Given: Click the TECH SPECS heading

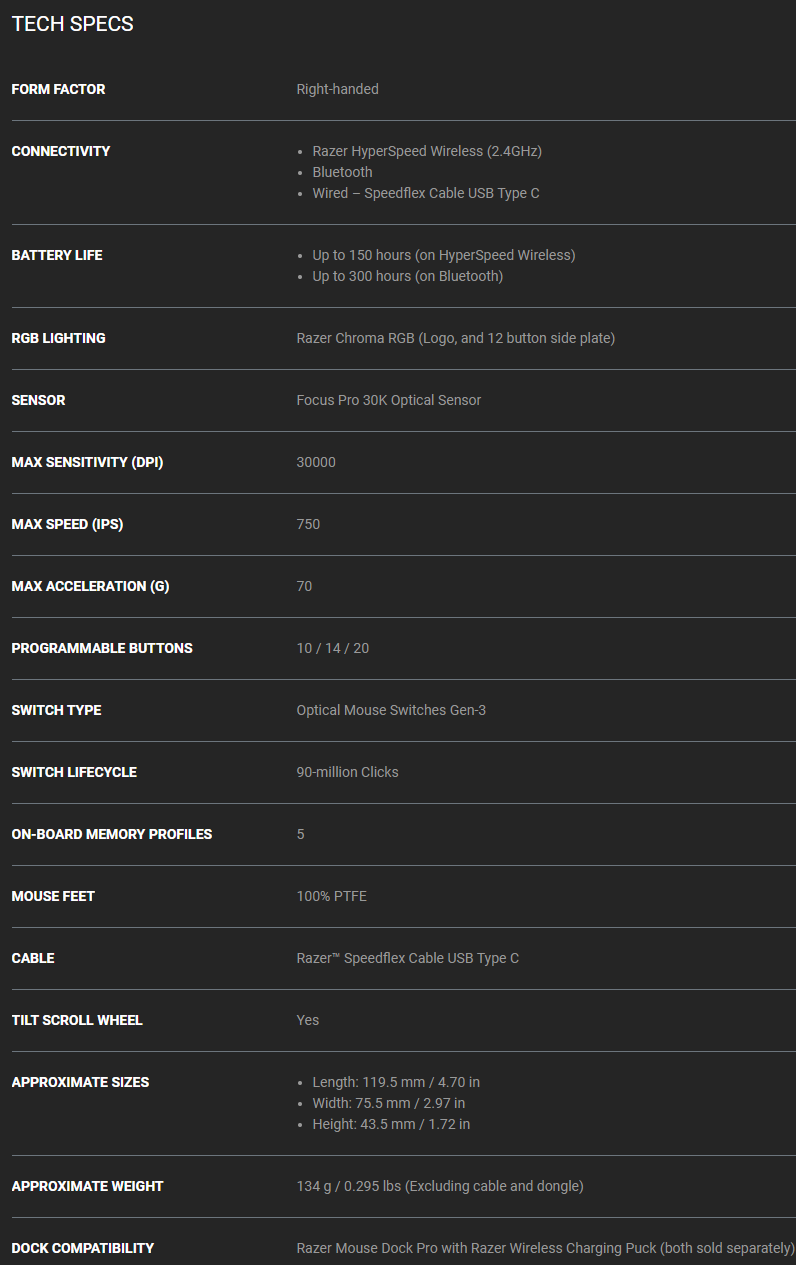Looking at the screenshot, I should point(72,24).
